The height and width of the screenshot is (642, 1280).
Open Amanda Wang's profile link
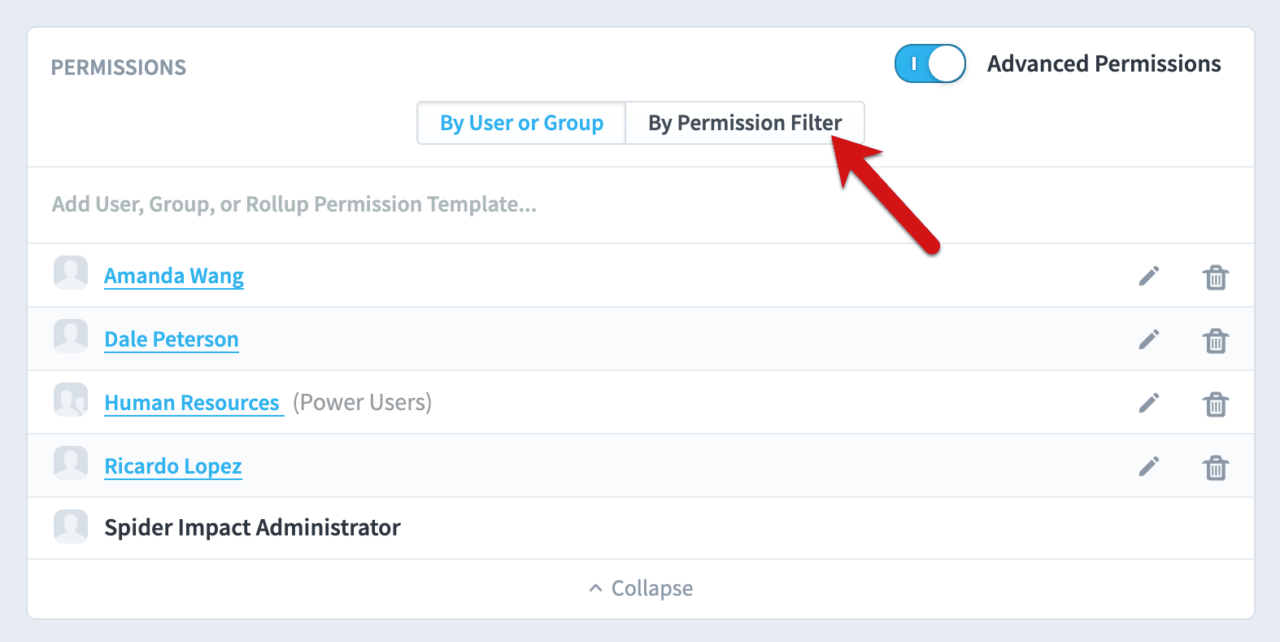(173, 275)
